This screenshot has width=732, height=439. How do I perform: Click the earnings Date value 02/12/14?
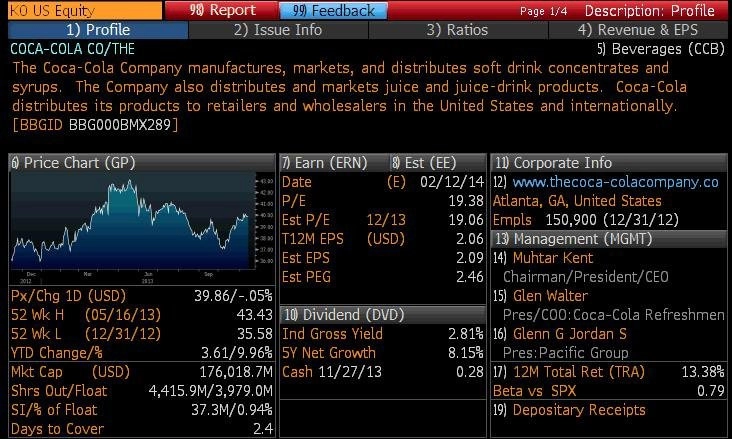[452, 182]
